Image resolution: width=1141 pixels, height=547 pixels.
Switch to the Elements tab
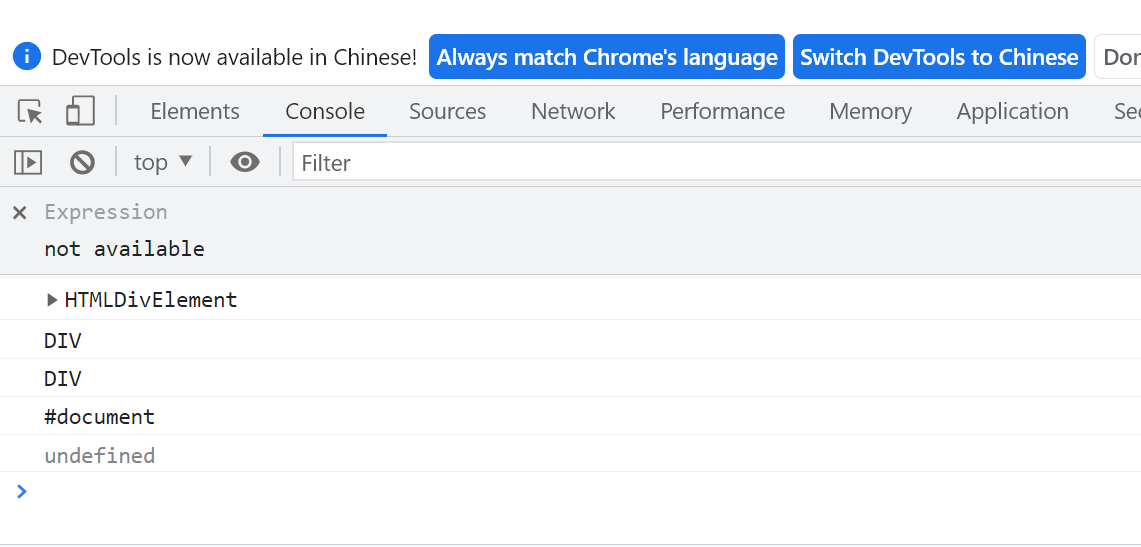coord(194,111)
